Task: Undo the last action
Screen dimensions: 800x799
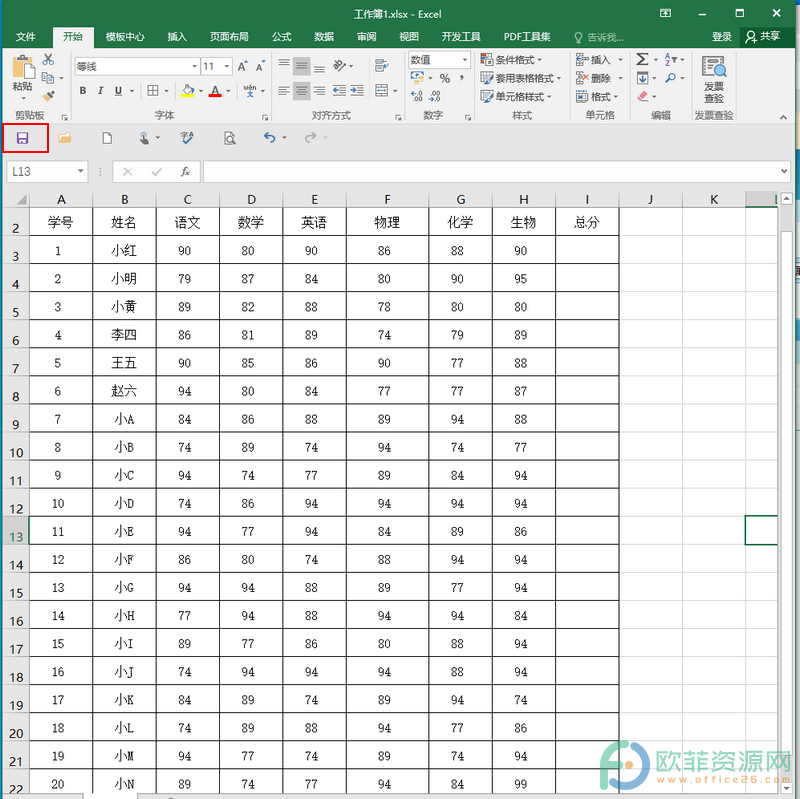Action: tap(269, 137)
